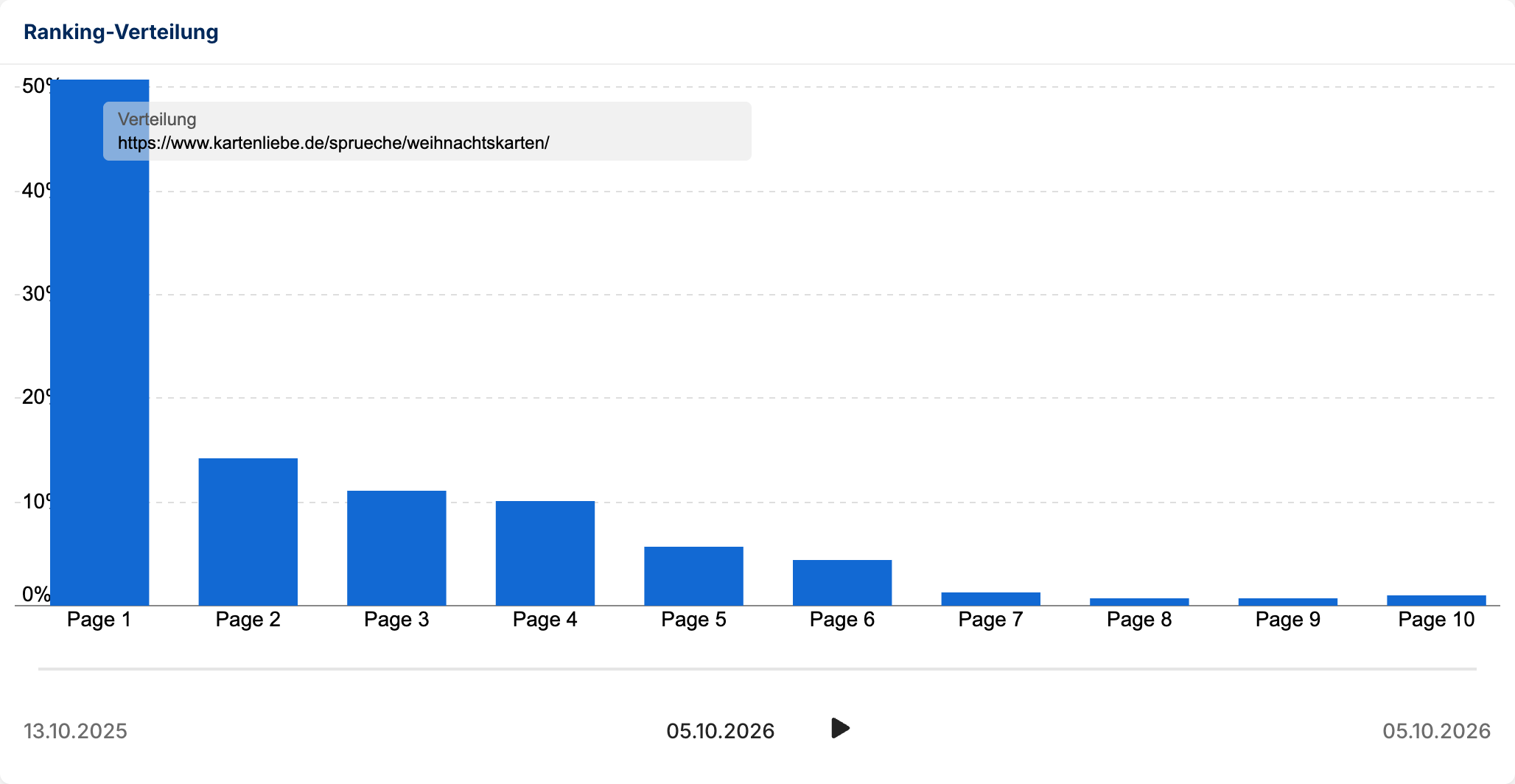Click the Page 10 axis label
This screenshot has width=1515, height=784.
coord(1436,620)
